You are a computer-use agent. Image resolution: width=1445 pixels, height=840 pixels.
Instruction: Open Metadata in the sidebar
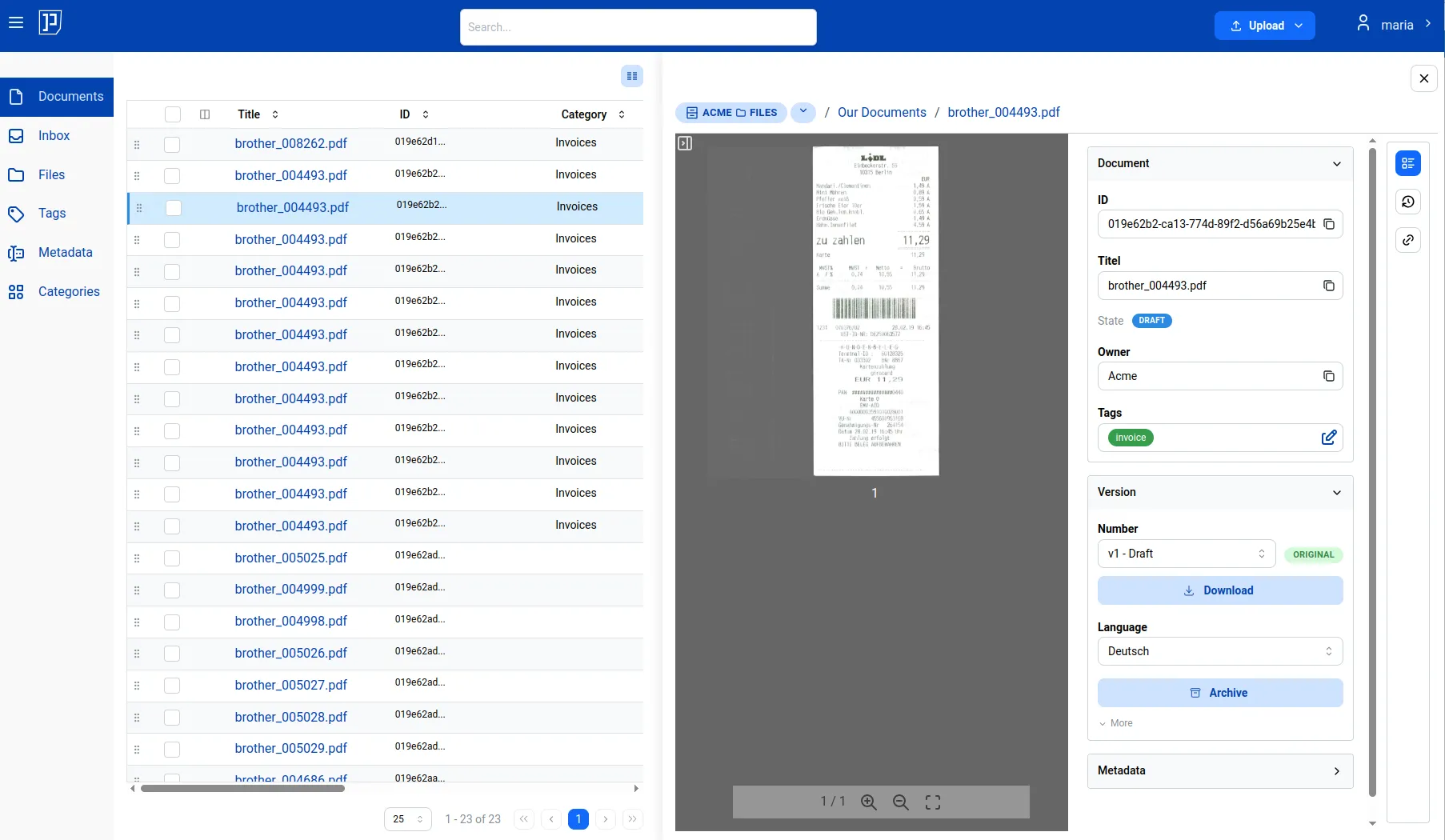(x=57, y=253)
